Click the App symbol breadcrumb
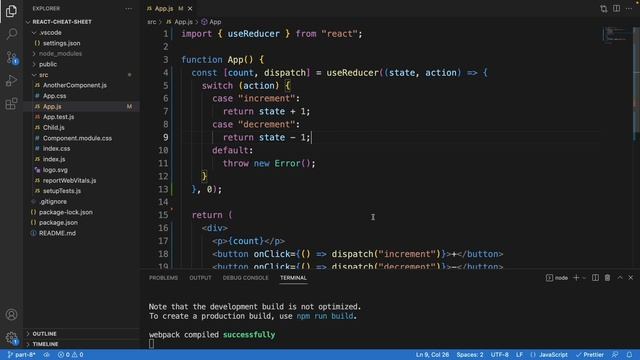Screen dimensions: 640x360 (211, 22)
